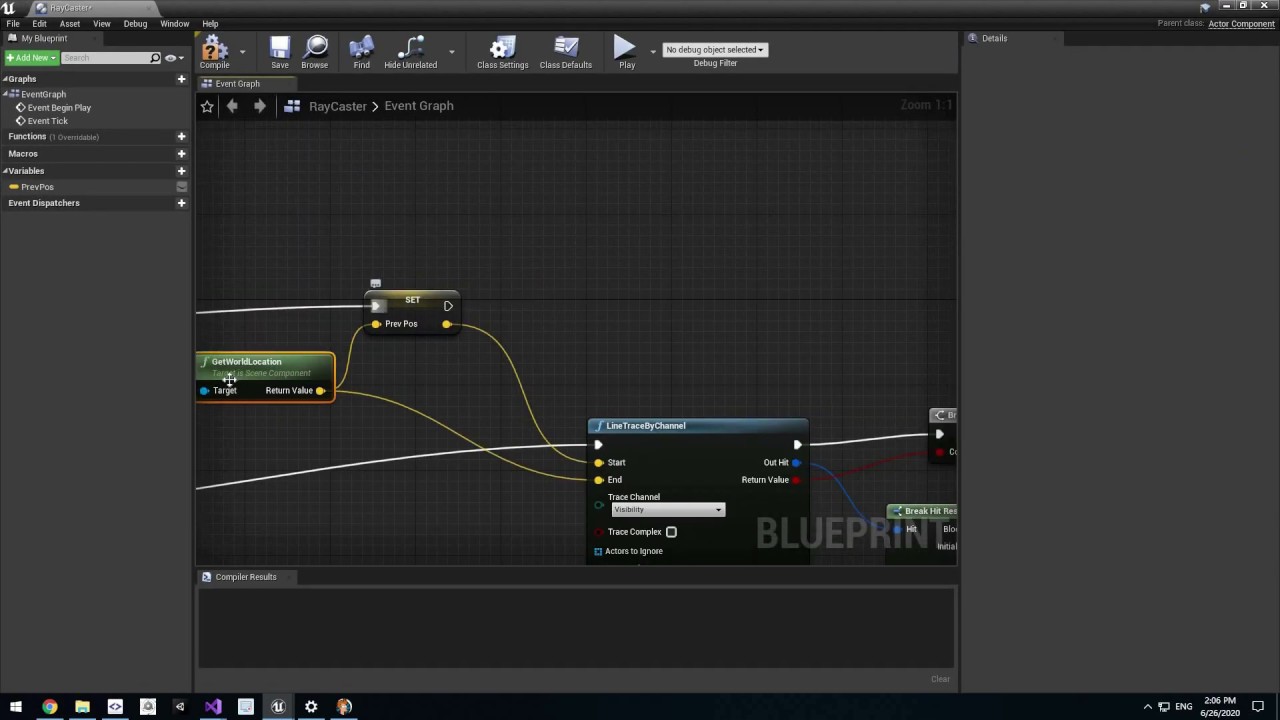This screenshot has height=720, width=1280.
Task: Browse to asset in Content Browser
Action: pyautogui.click(x=315, y=53)
